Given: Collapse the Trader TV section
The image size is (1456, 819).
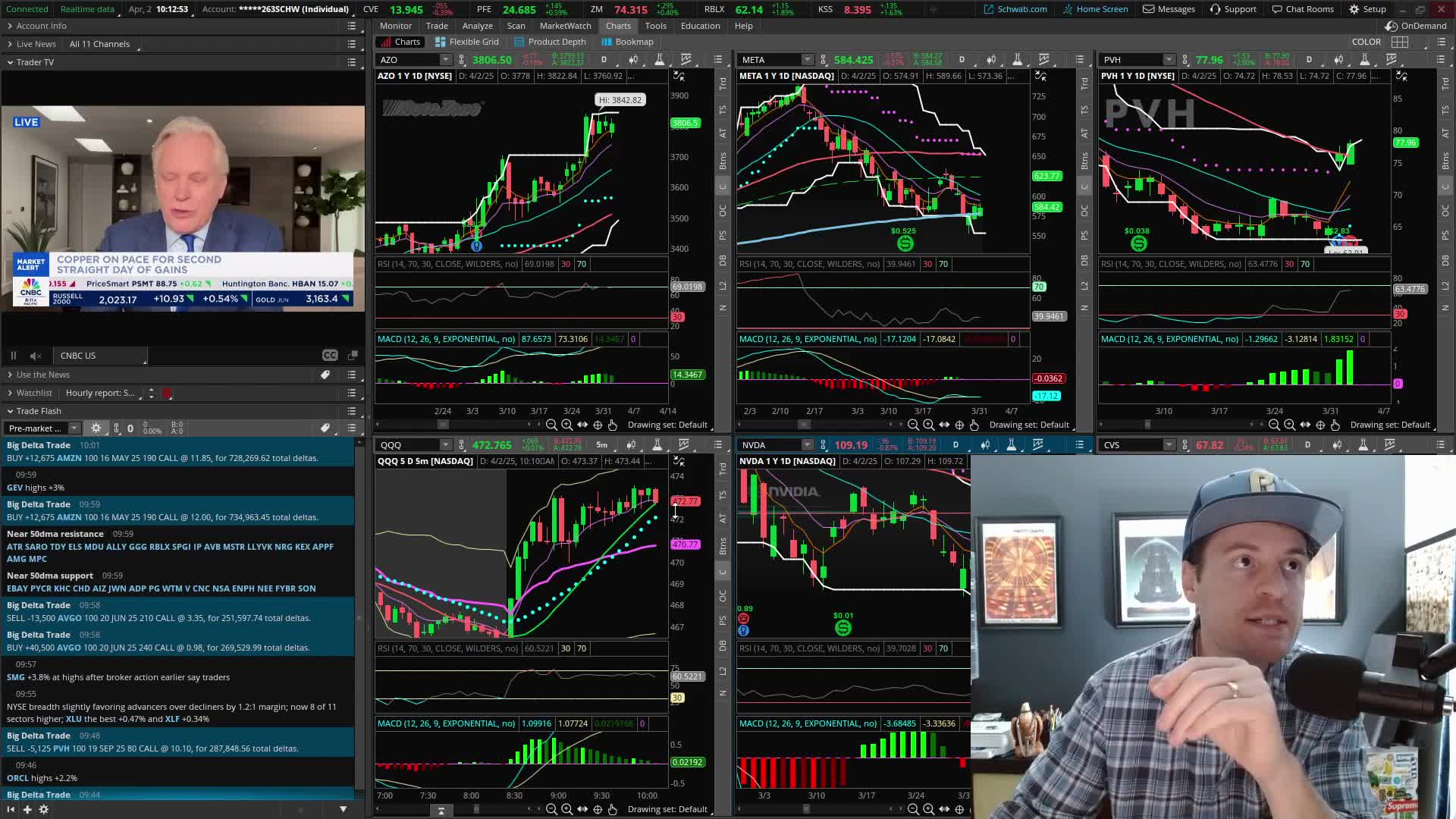Looking at the screenshot, I should [10, 62].
